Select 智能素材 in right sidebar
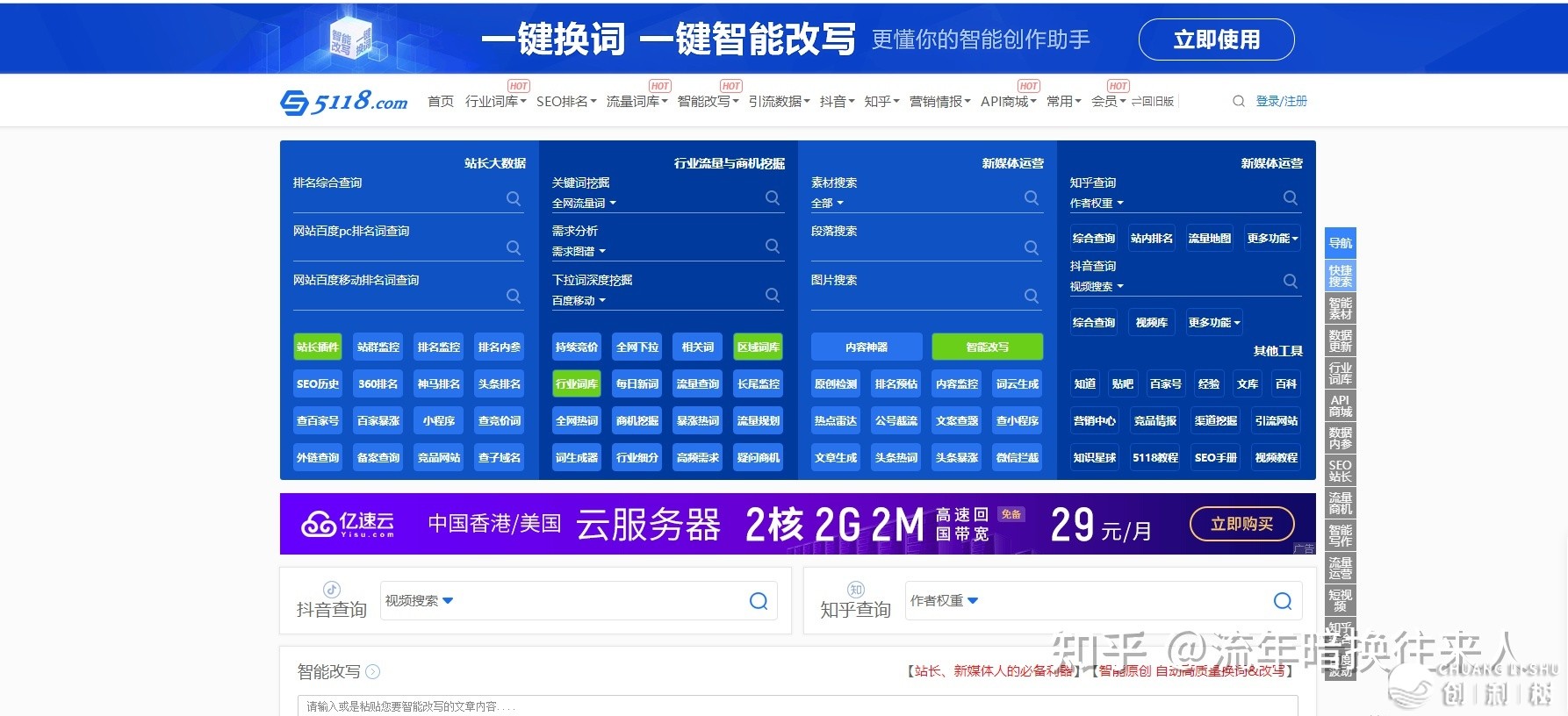1568x716 pixels. tap(1341, 309)
